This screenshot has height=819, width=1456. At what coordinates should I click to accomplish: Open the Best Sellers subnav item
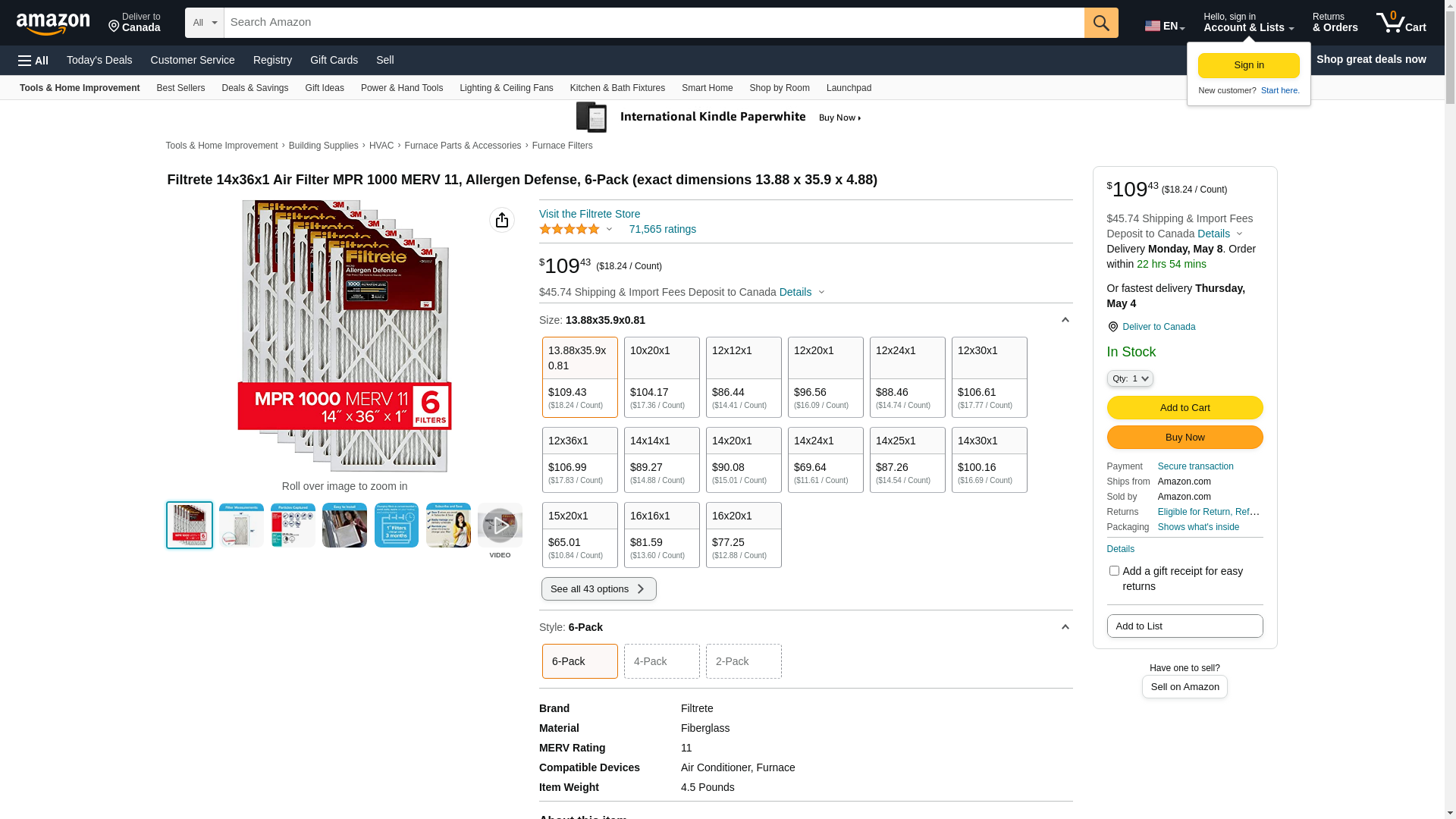click(180, 88)
